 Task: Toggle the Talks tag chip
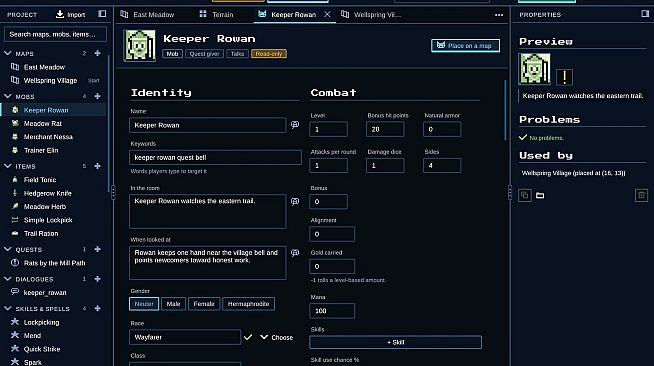237,54
